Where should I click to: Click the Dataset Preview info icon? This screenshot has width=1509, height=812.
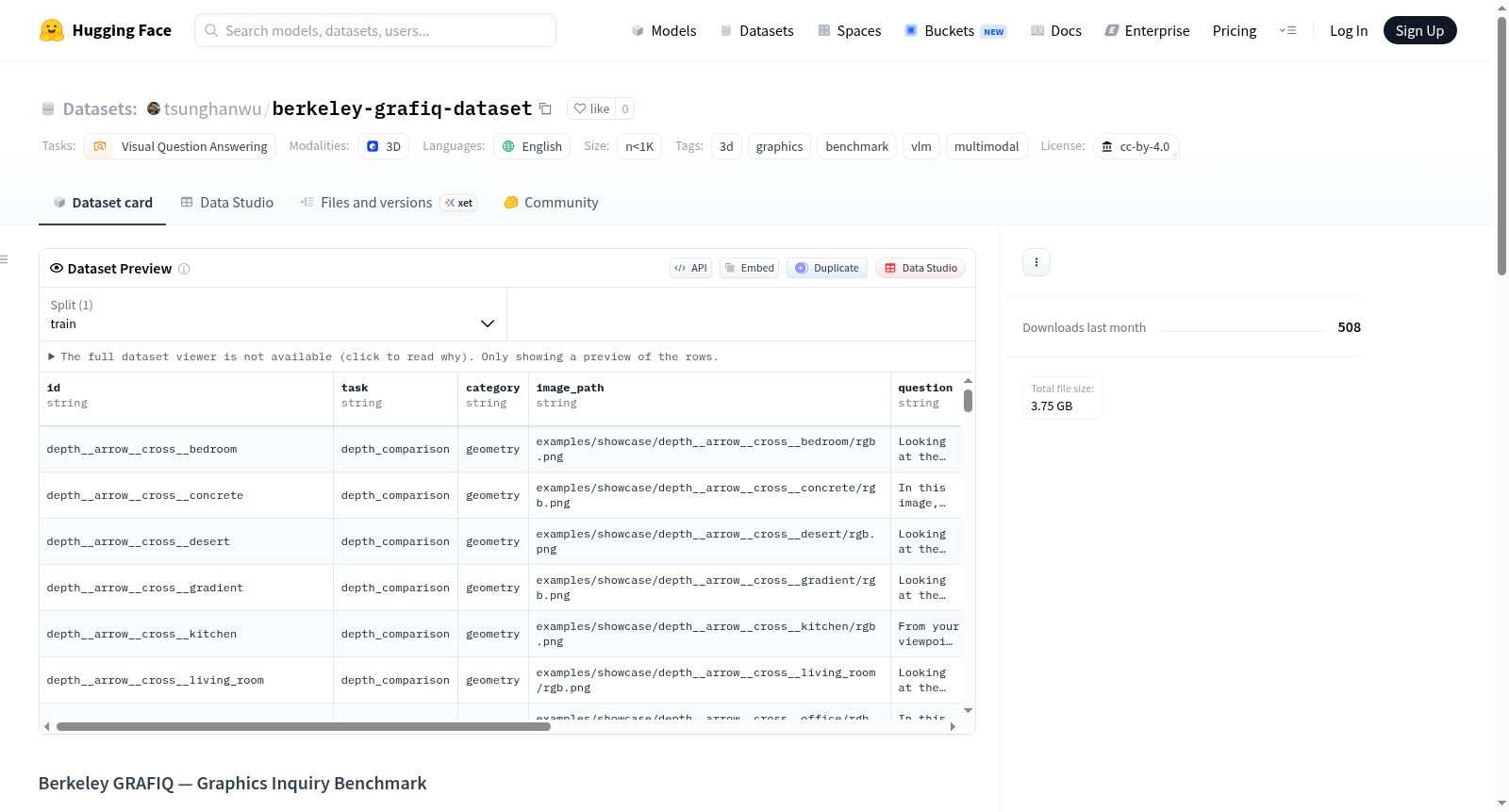pos(184,269)
